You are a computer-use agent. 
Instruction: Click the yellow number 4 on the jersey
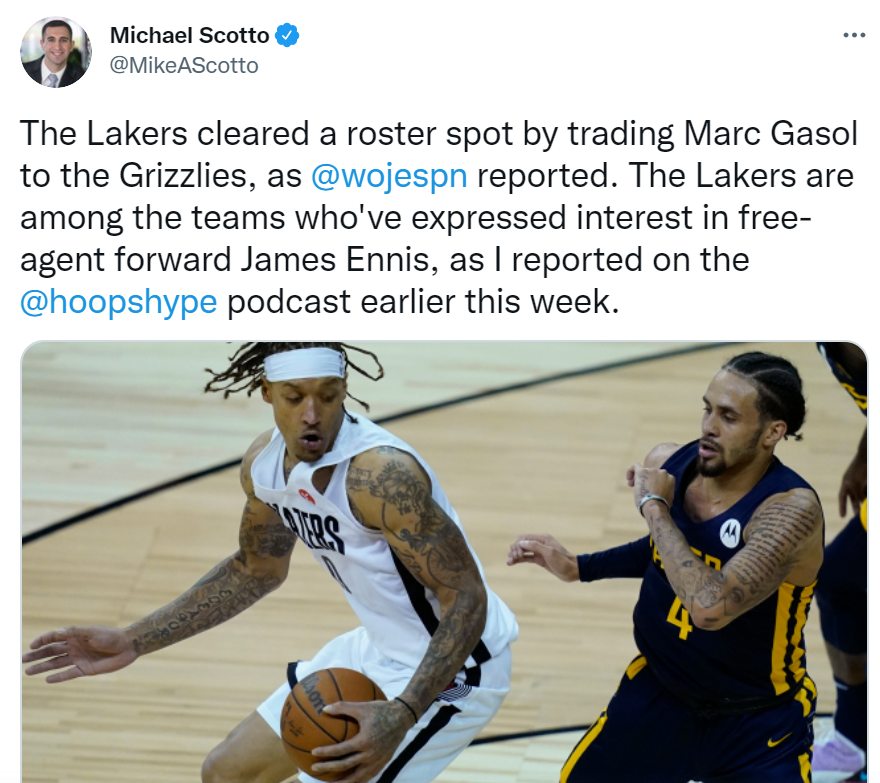680,619
